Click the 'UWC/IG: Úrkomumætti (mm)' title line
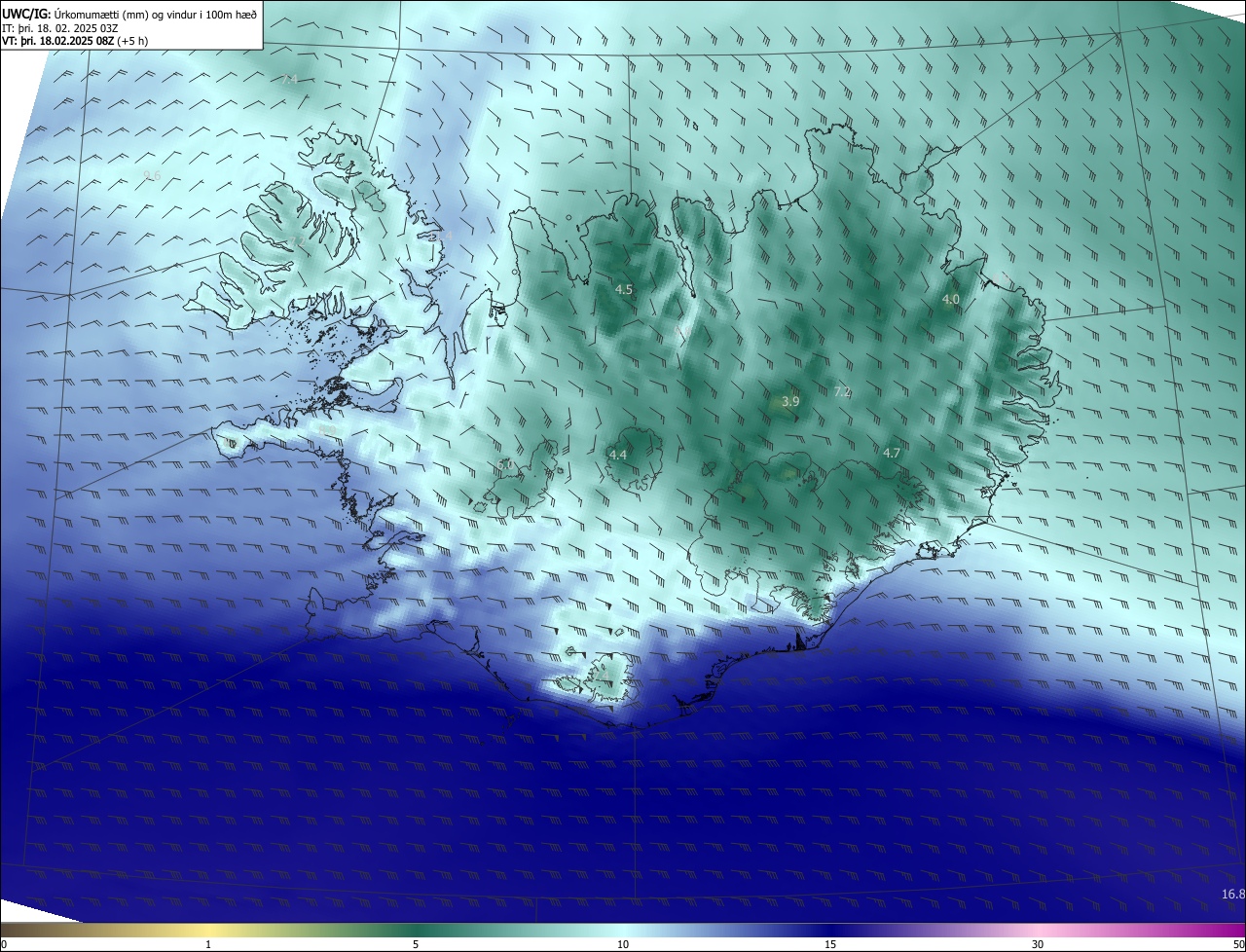 (129, 15)
